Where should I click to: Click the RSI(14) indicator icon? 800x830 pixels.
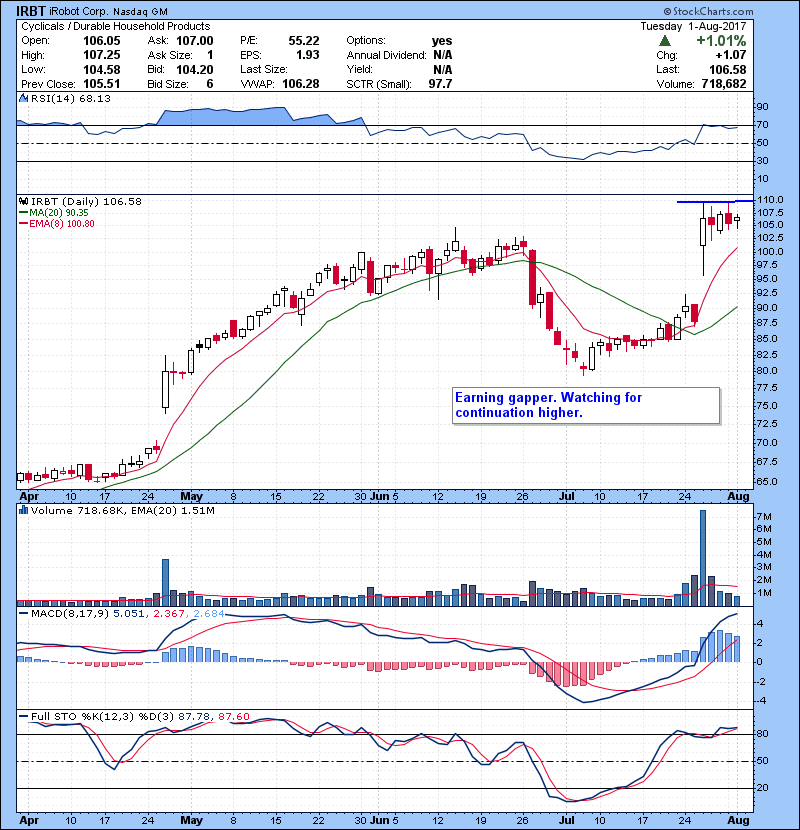click(x=23, y=98)
